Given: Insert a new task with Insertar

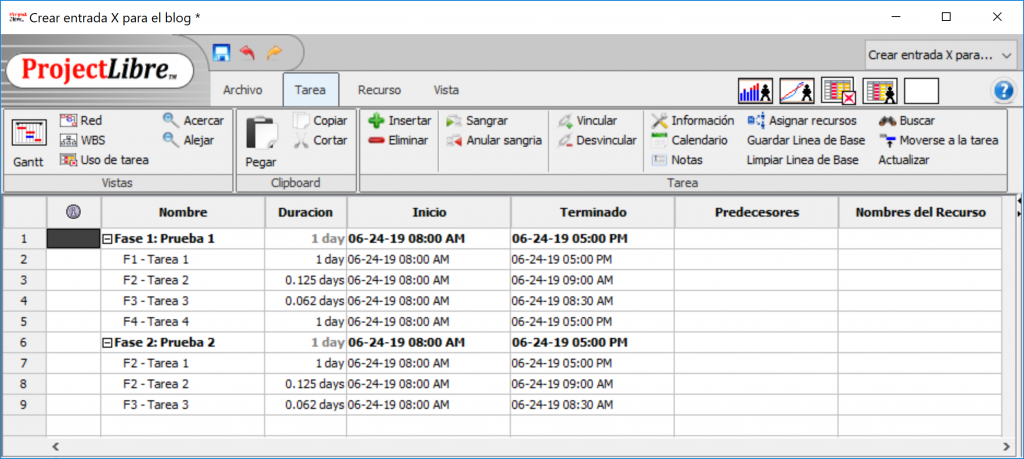Looking at the screenshot, I should (x=400, y=121).
